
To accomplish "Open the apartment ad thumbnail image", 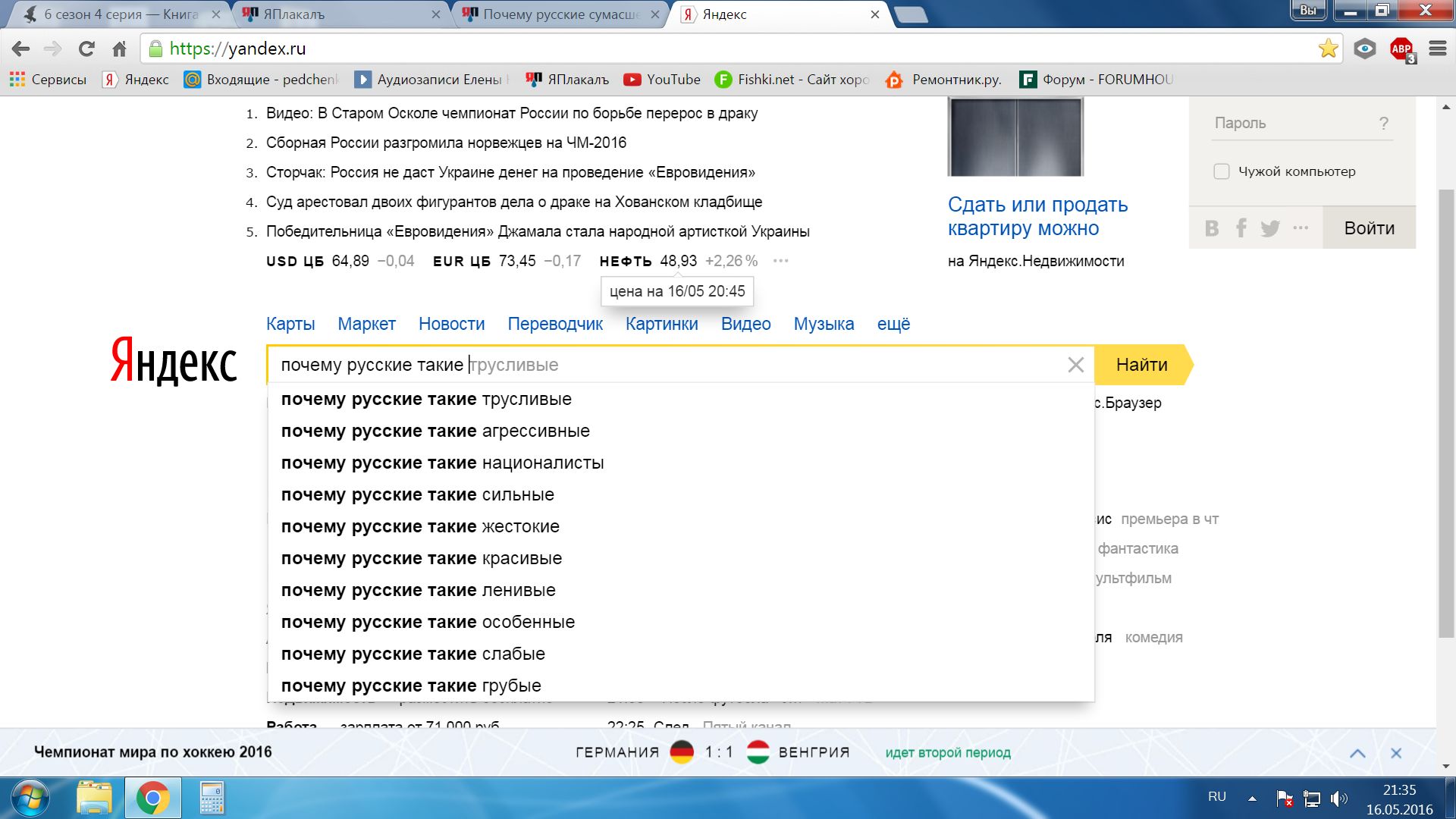I will tap(1015, 136).
